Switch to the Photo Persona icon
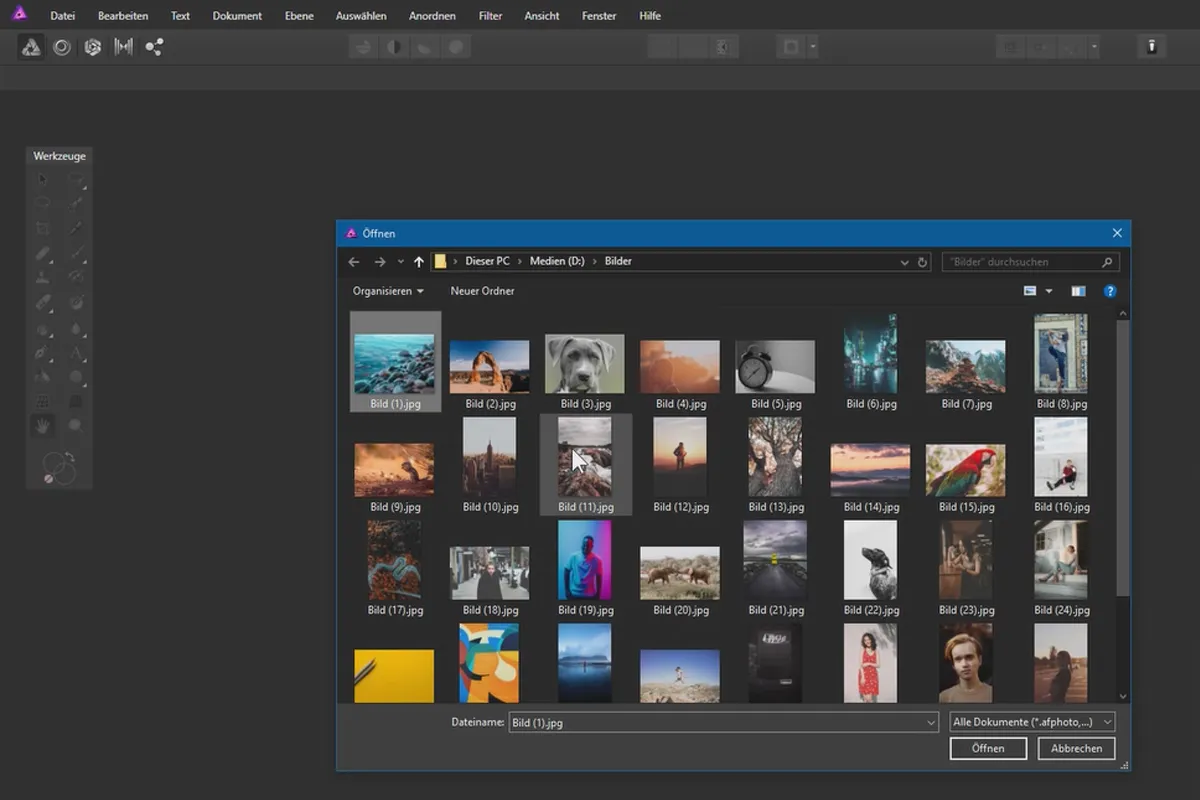1200x800 pixels. 31,47
